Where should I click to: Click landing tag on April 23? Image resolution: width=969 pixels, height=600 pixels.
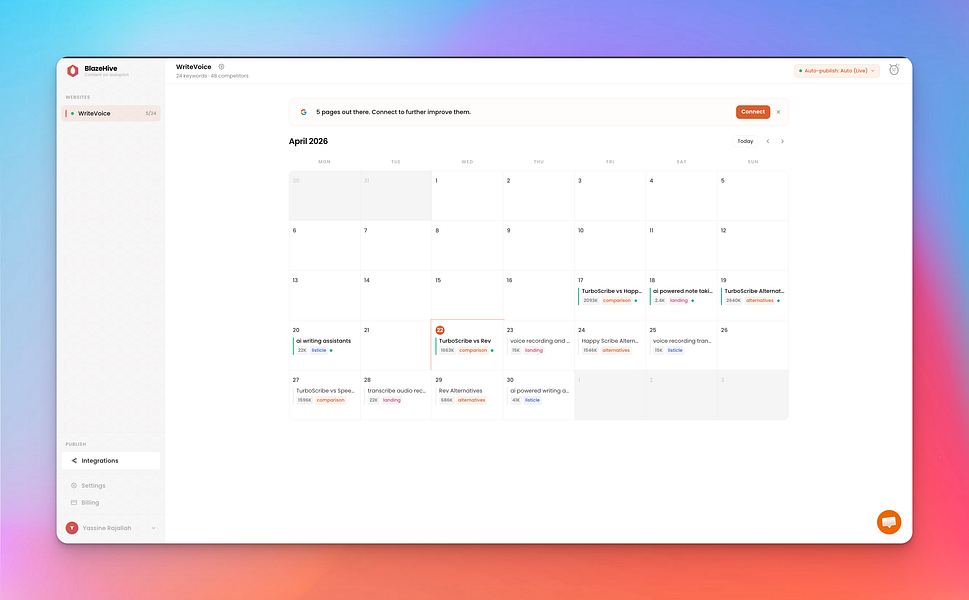(534, 350)
